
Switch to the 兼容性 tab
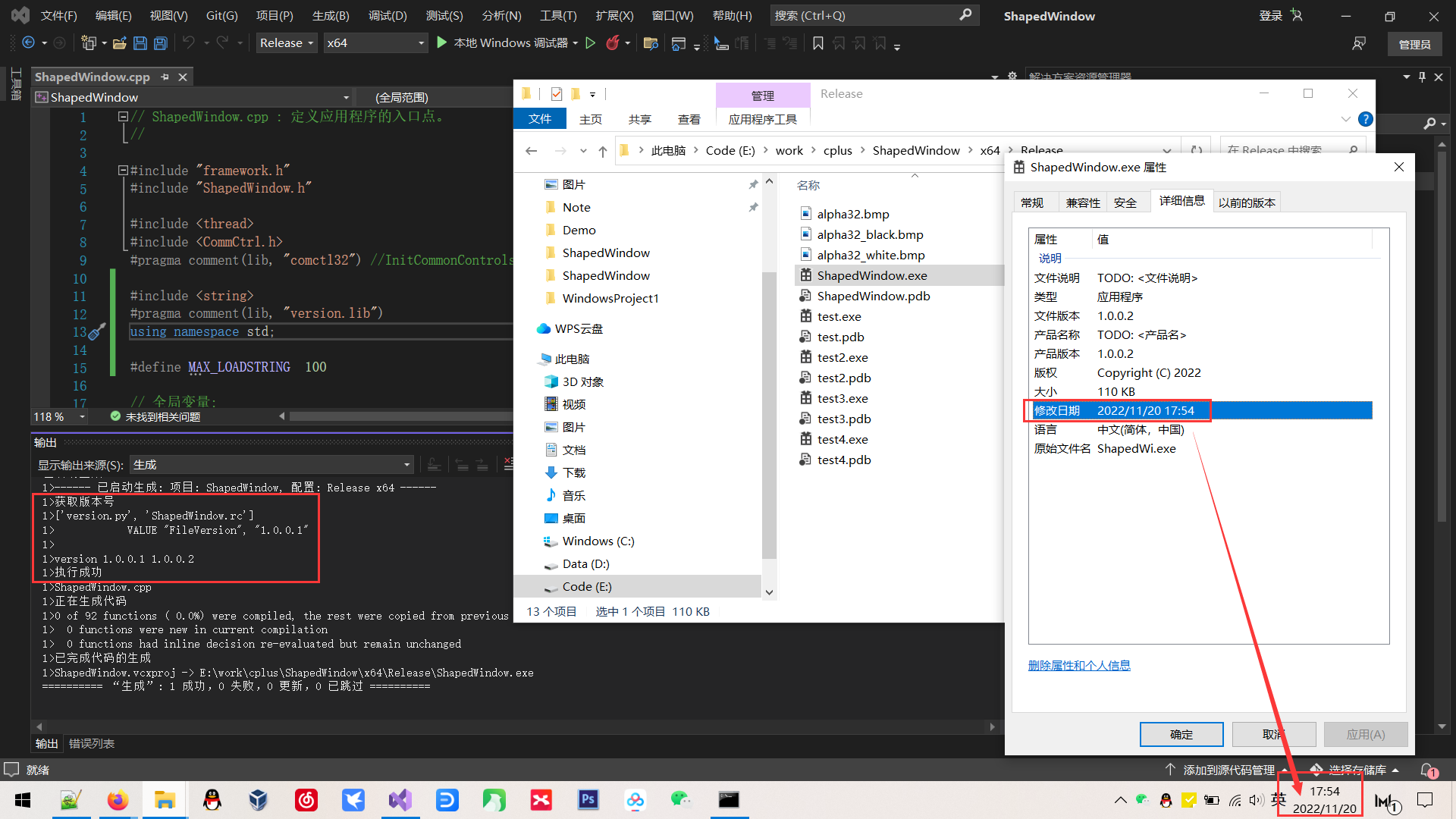[x=1082, y=202]
